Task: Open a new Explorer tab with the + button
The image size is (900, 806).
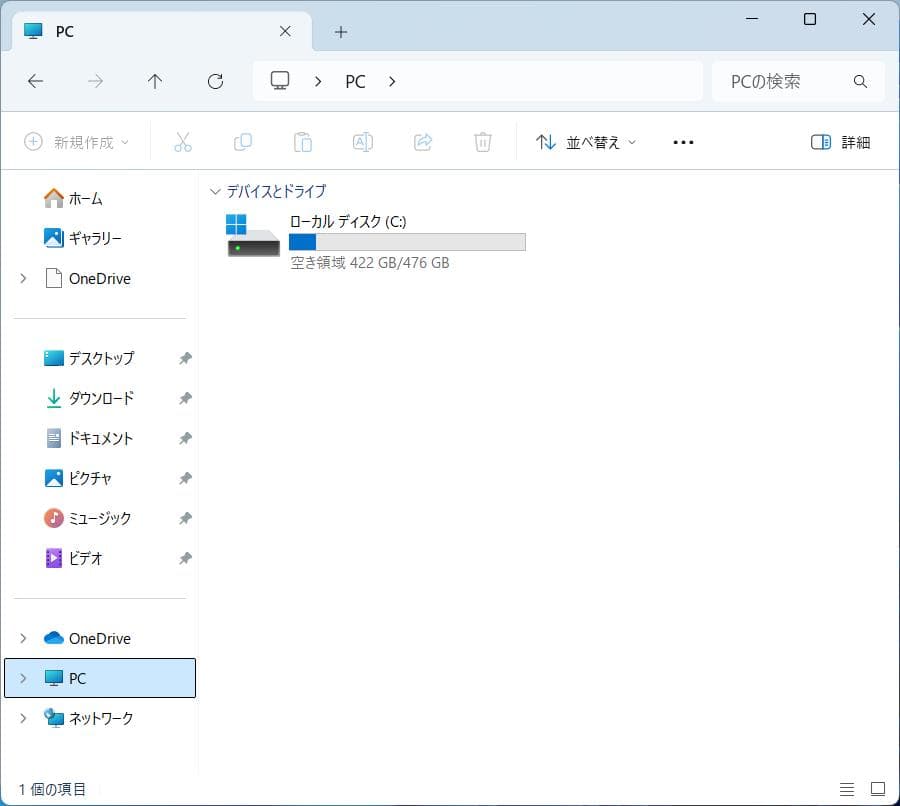Action: click(x=341, y=31)
